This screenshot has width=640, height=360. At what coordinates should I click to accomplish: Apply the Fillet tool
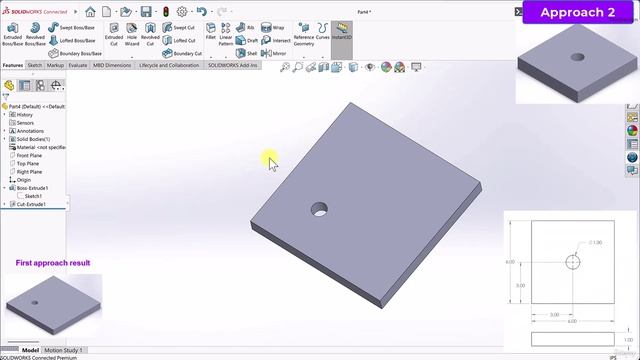pos(211,31)
